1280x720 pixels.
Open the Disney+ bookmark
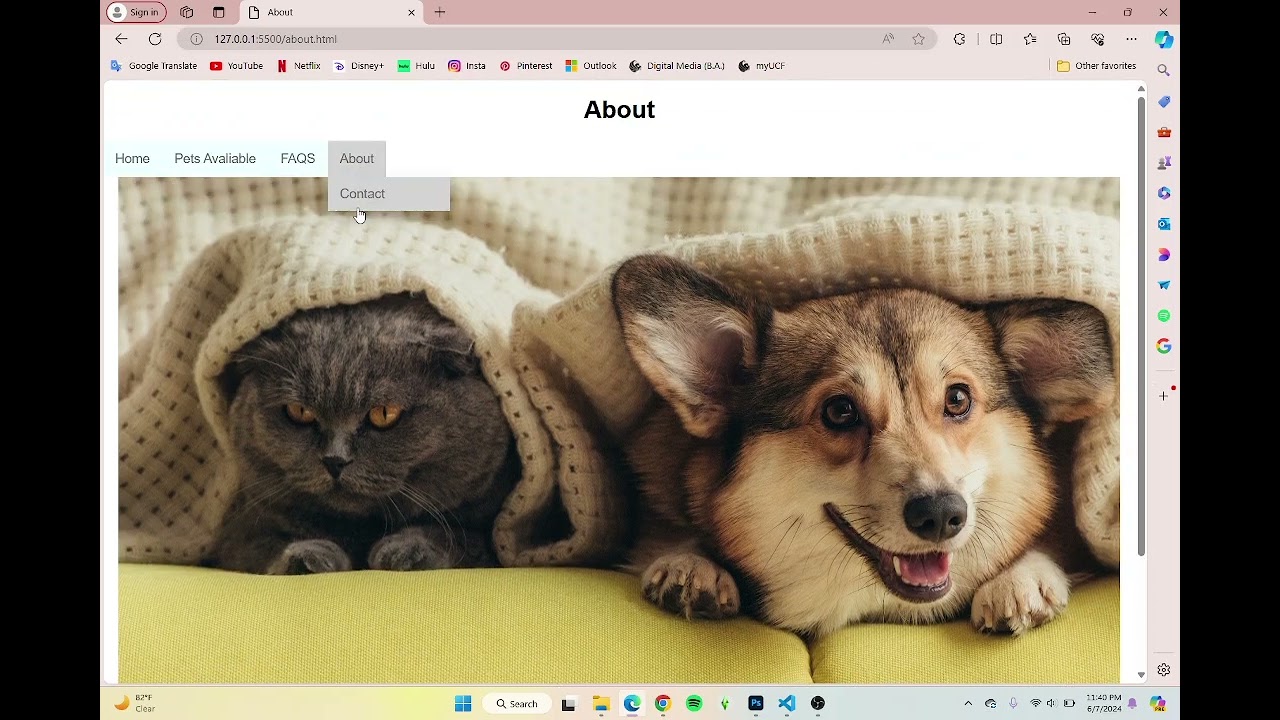tap(358, 66)
